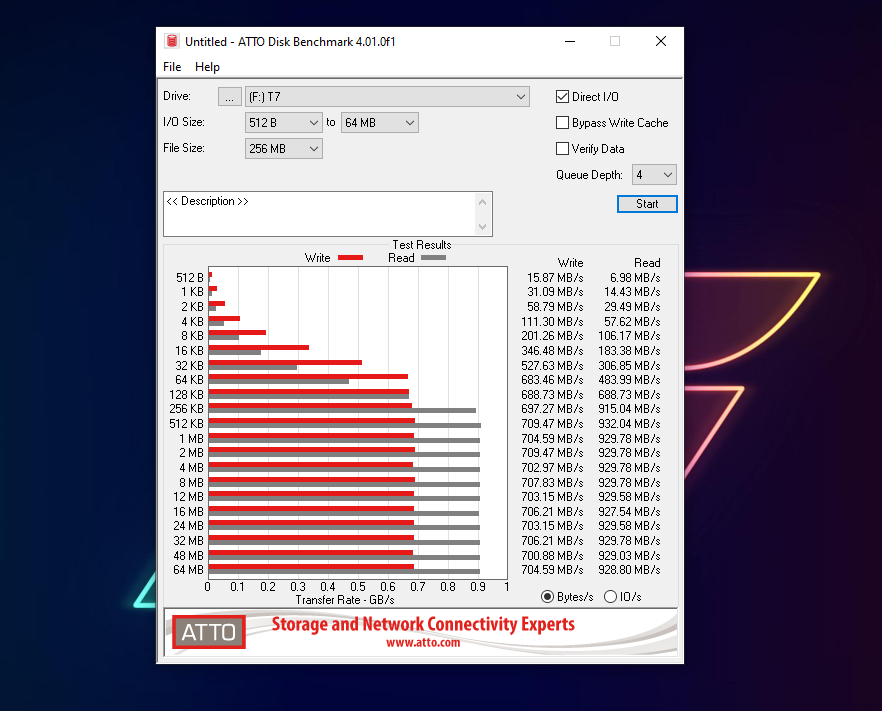Open the Help menu

pos(207,67)
